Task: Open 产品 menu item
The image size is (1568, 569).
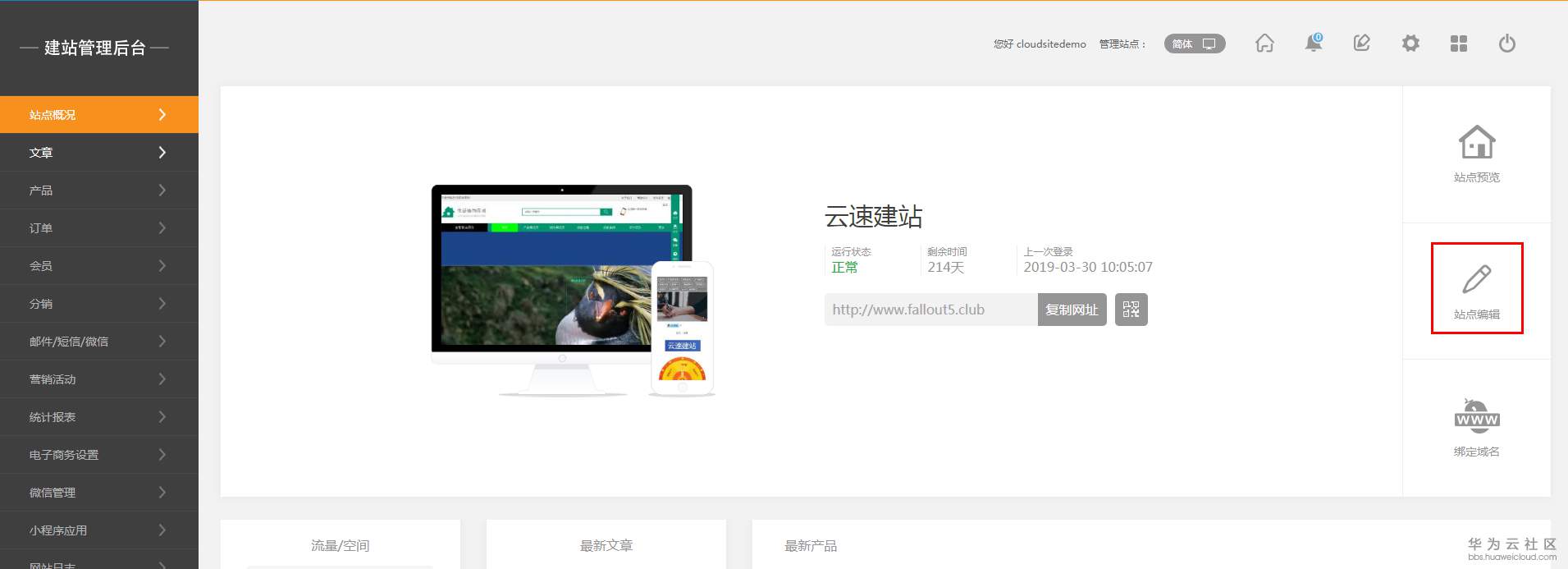Action: pos(99,190)
